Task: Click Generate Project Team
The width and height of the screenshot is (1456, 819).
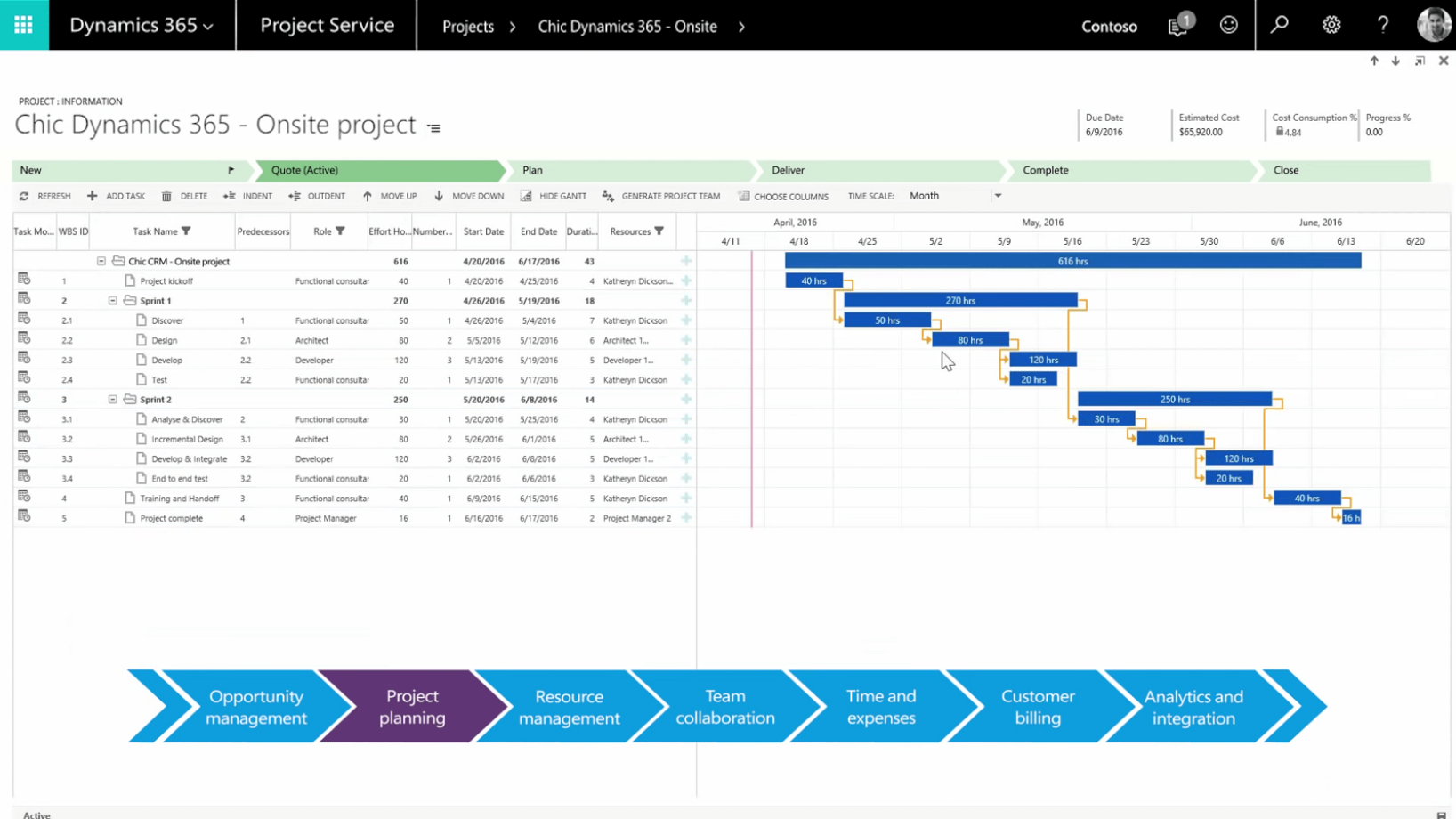Action: [x=661, y=196]
